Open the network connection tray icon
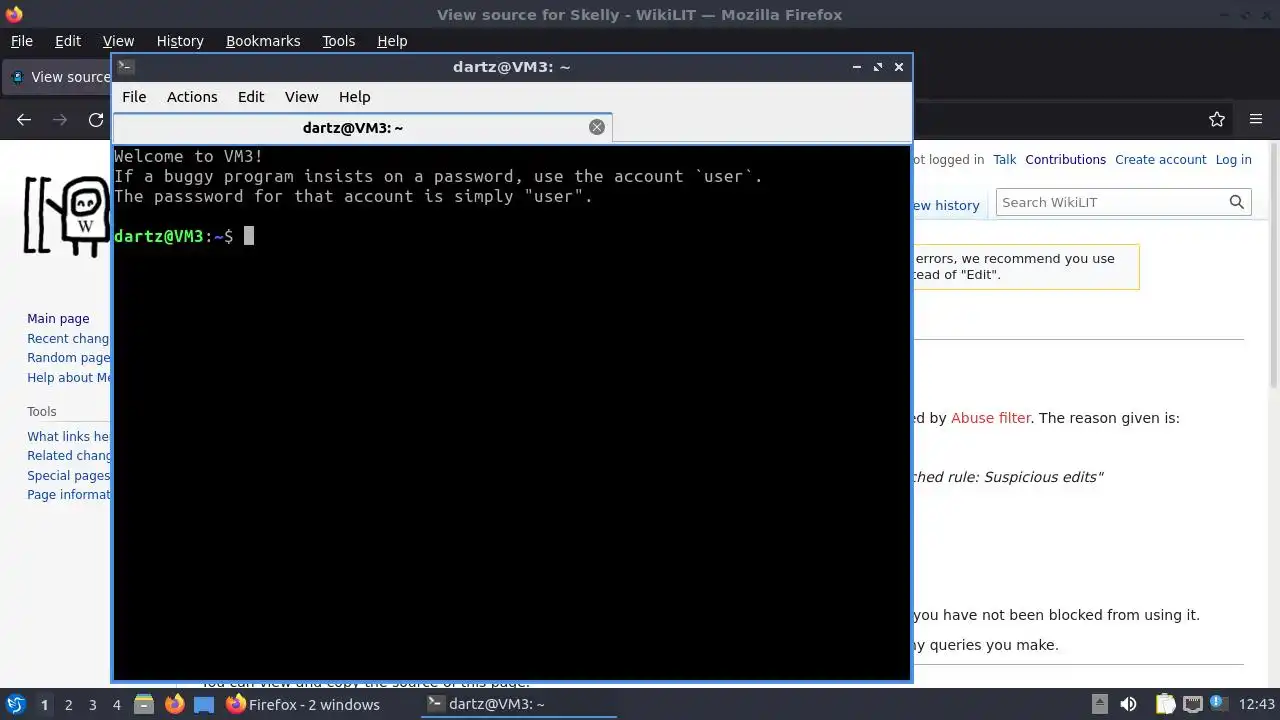This screenshot has height=720, width=1280. (1193, 704)
